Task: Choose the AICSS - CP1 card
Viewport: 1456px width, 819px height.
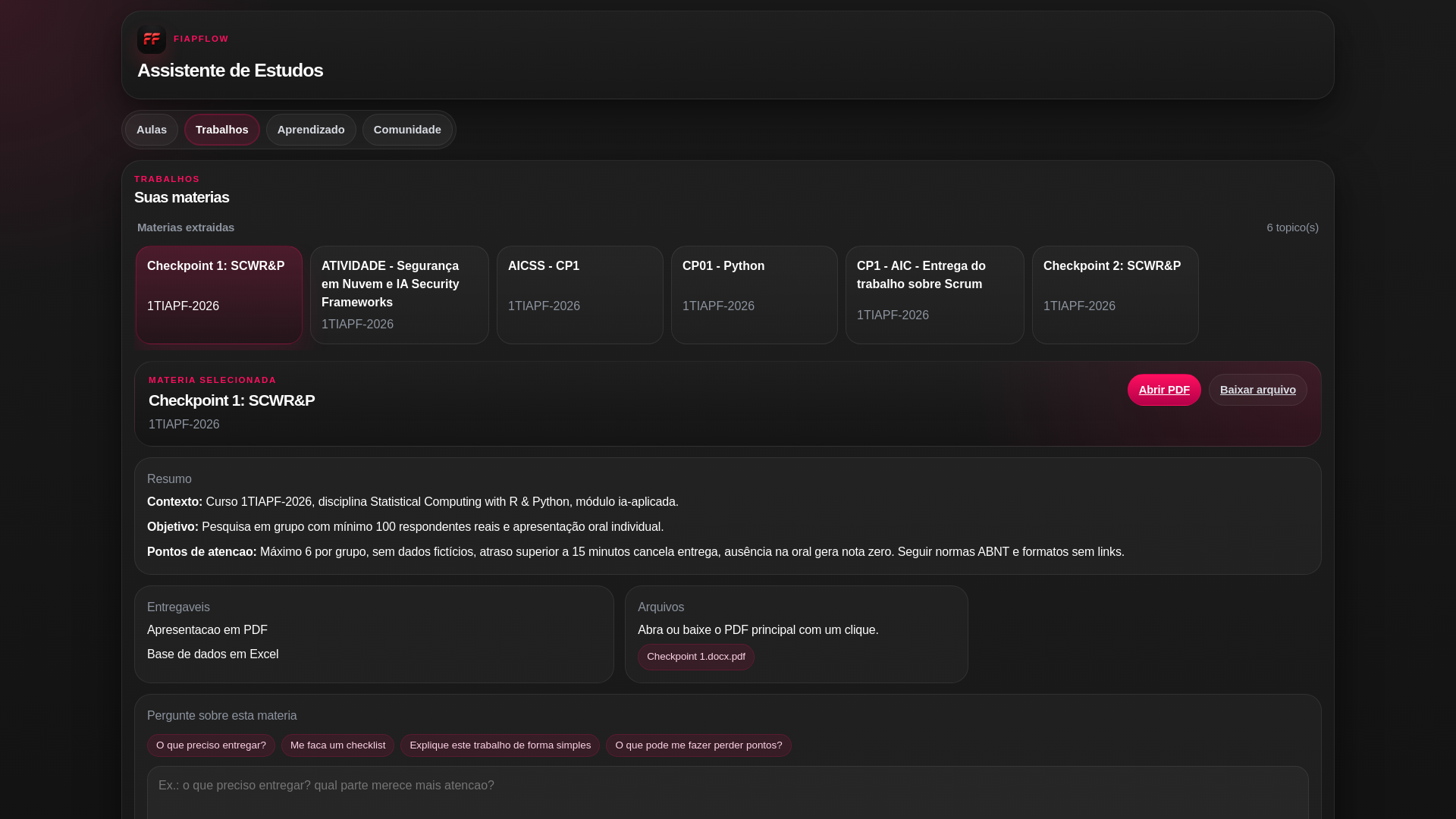Action: pos(580,295)
